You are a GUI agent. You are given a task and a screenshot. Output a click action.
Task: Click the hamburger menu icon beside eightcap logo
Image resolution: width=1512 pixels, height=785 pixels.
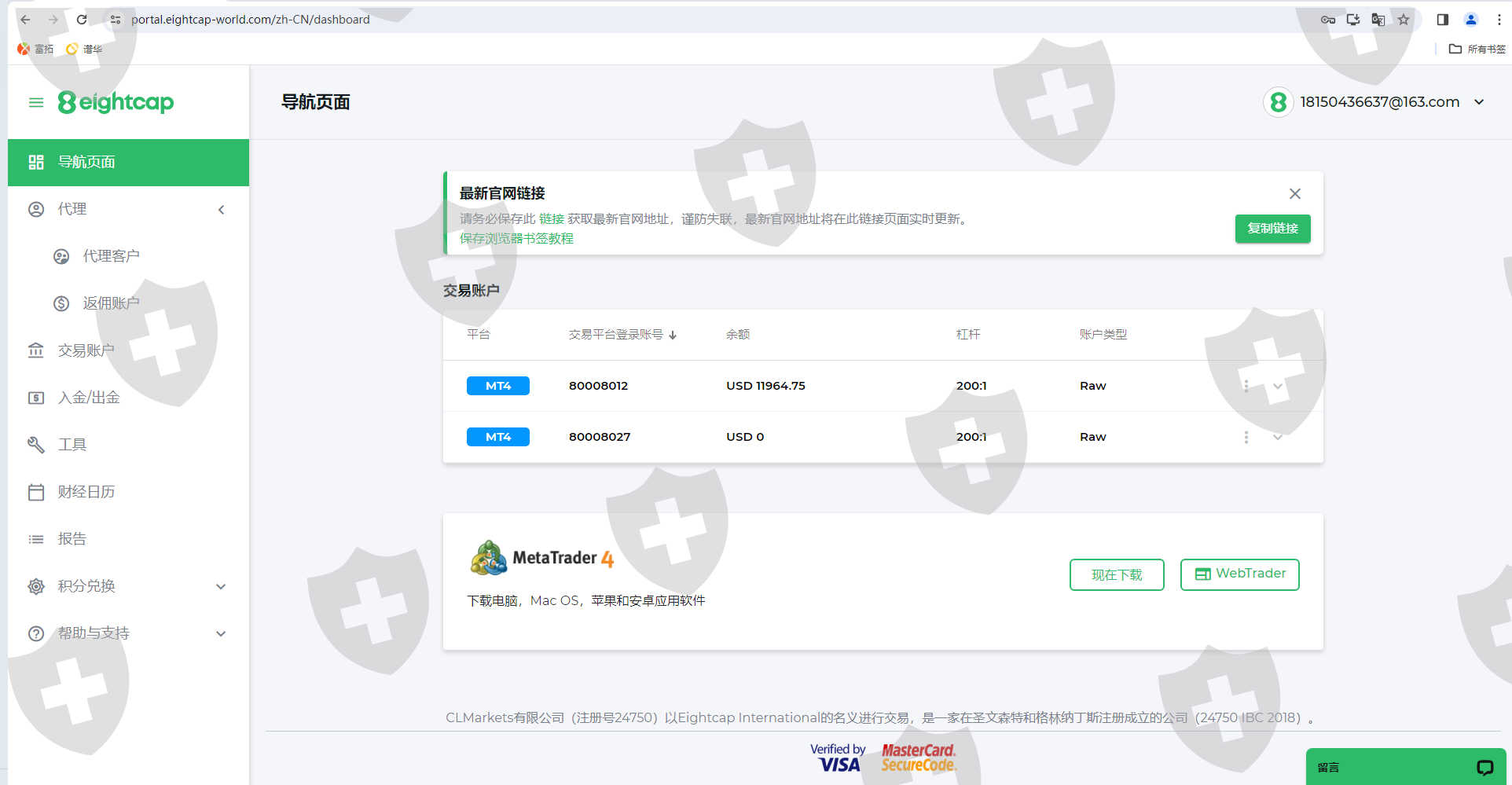[36, 102]
